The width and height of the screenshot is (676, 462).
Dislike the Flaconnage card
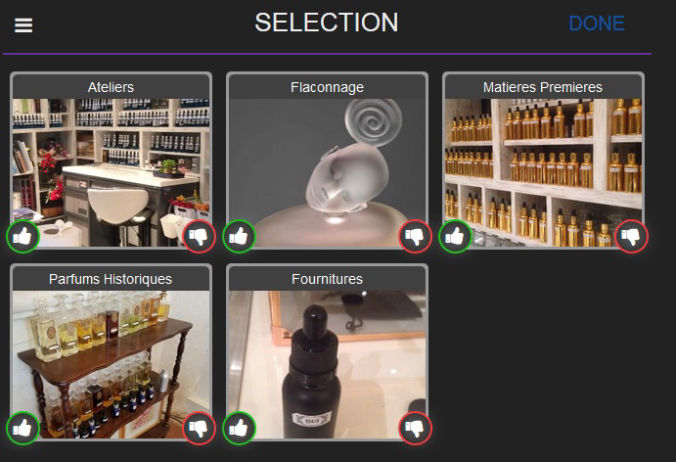(415, 236)
